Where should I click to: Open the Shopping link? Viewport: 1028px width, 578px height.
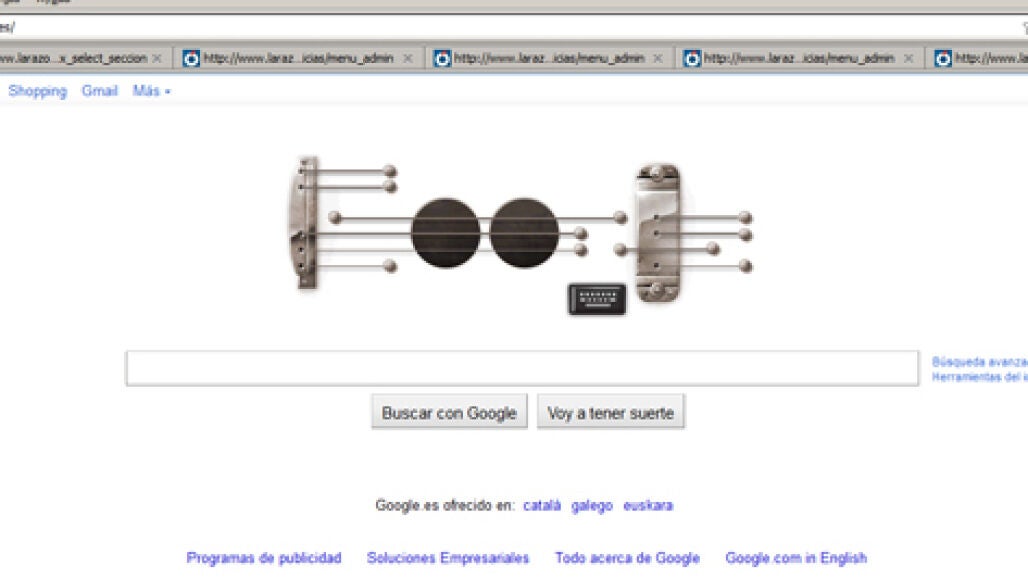pyautogui.click(x=37, y=91)
